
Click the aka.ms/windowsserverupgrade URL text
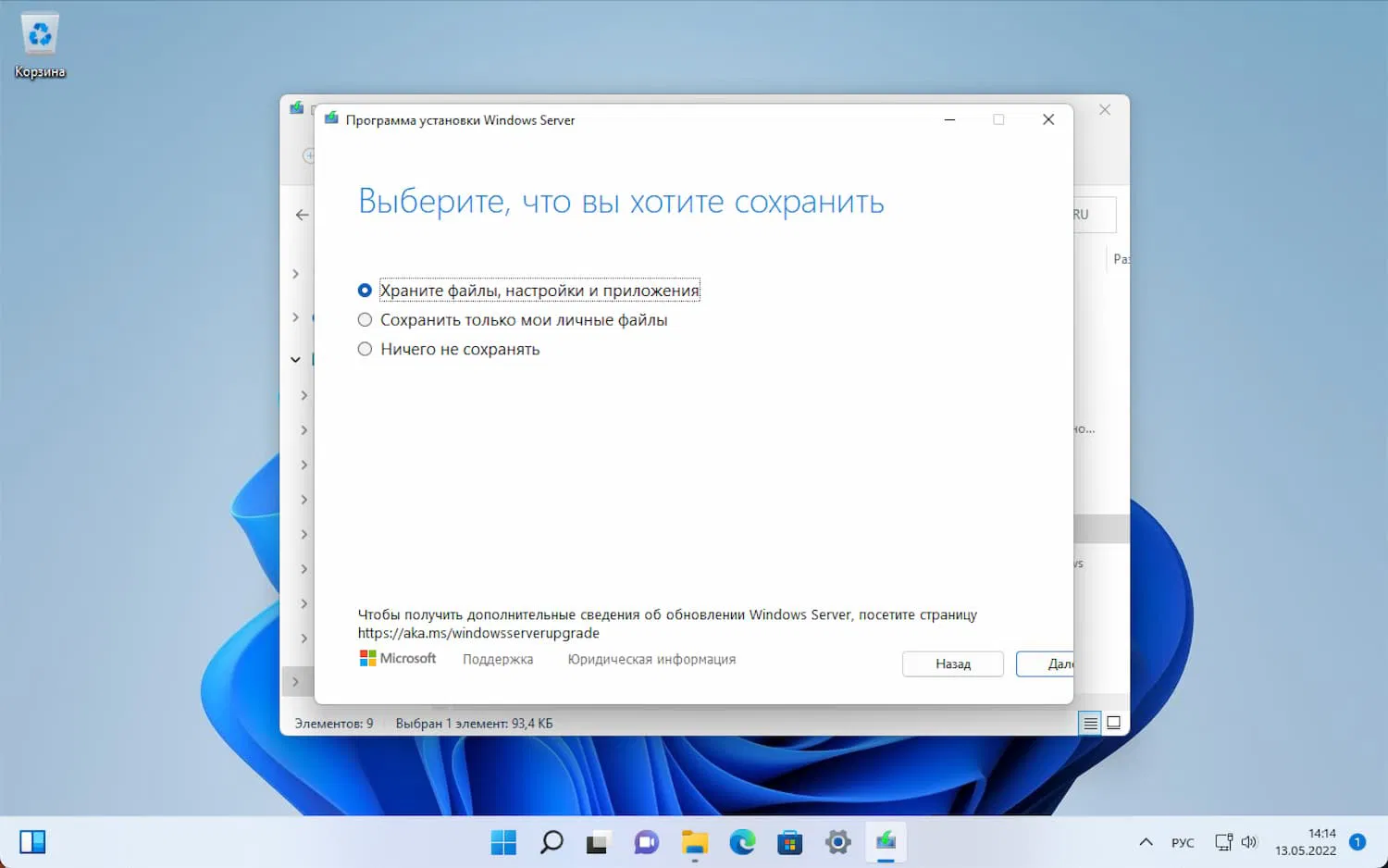[478, 634]
